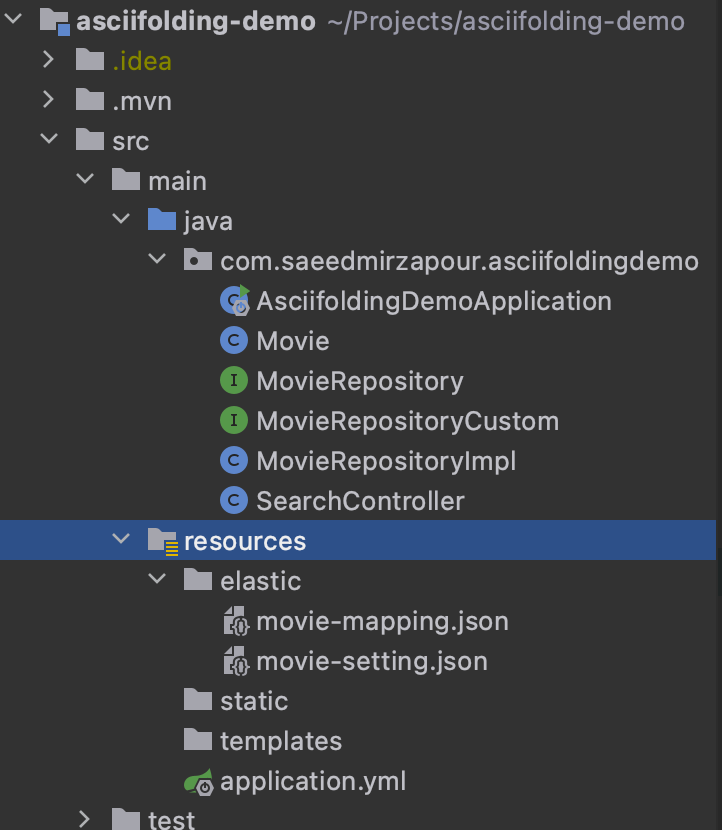Collapse the asciifolding-demo project root
722x830 pixels.
click(12, 19)
